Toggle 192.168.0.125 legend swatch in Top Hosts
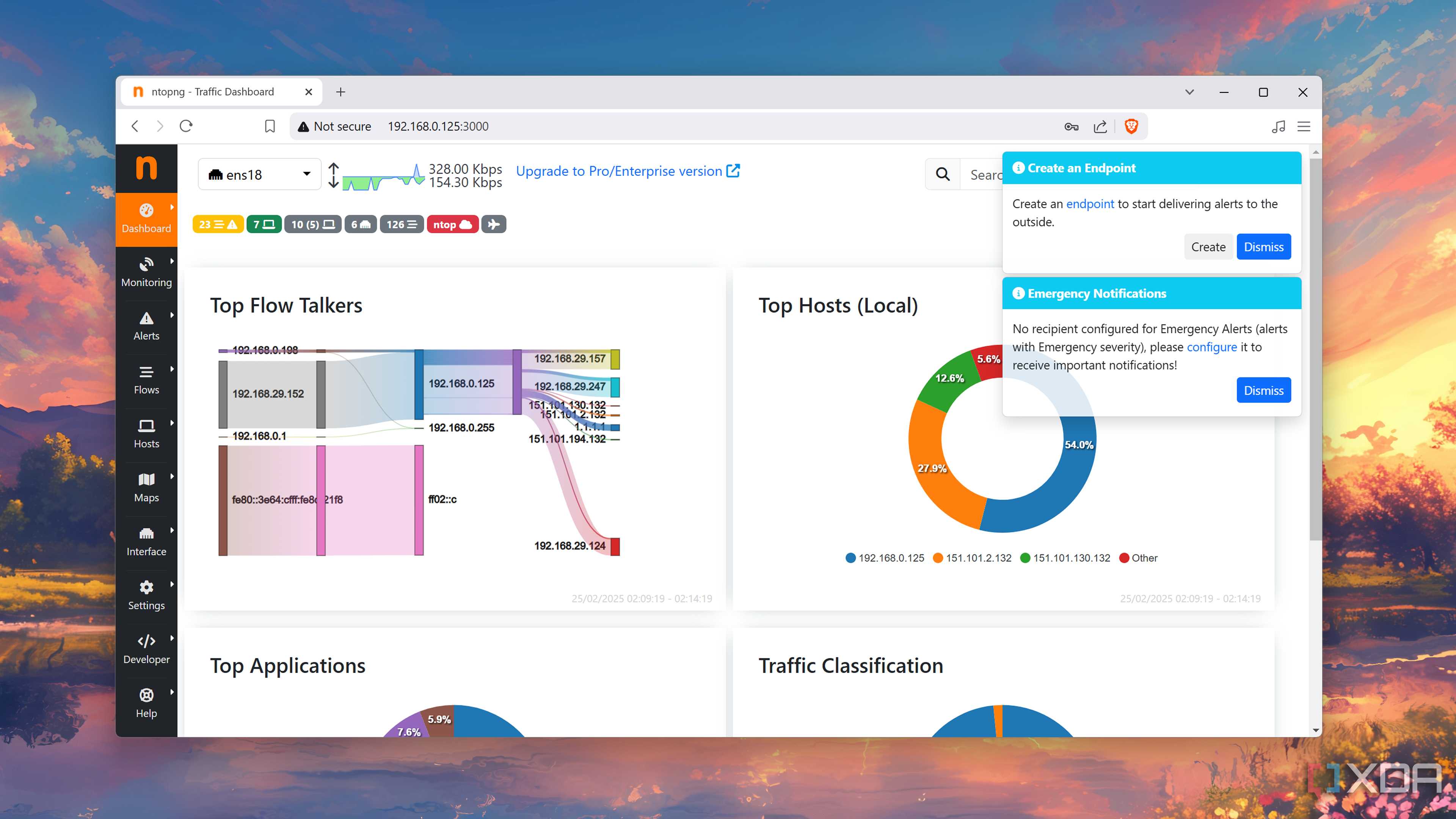Screen dimensions: 1456x819 [x=850, y=558]
